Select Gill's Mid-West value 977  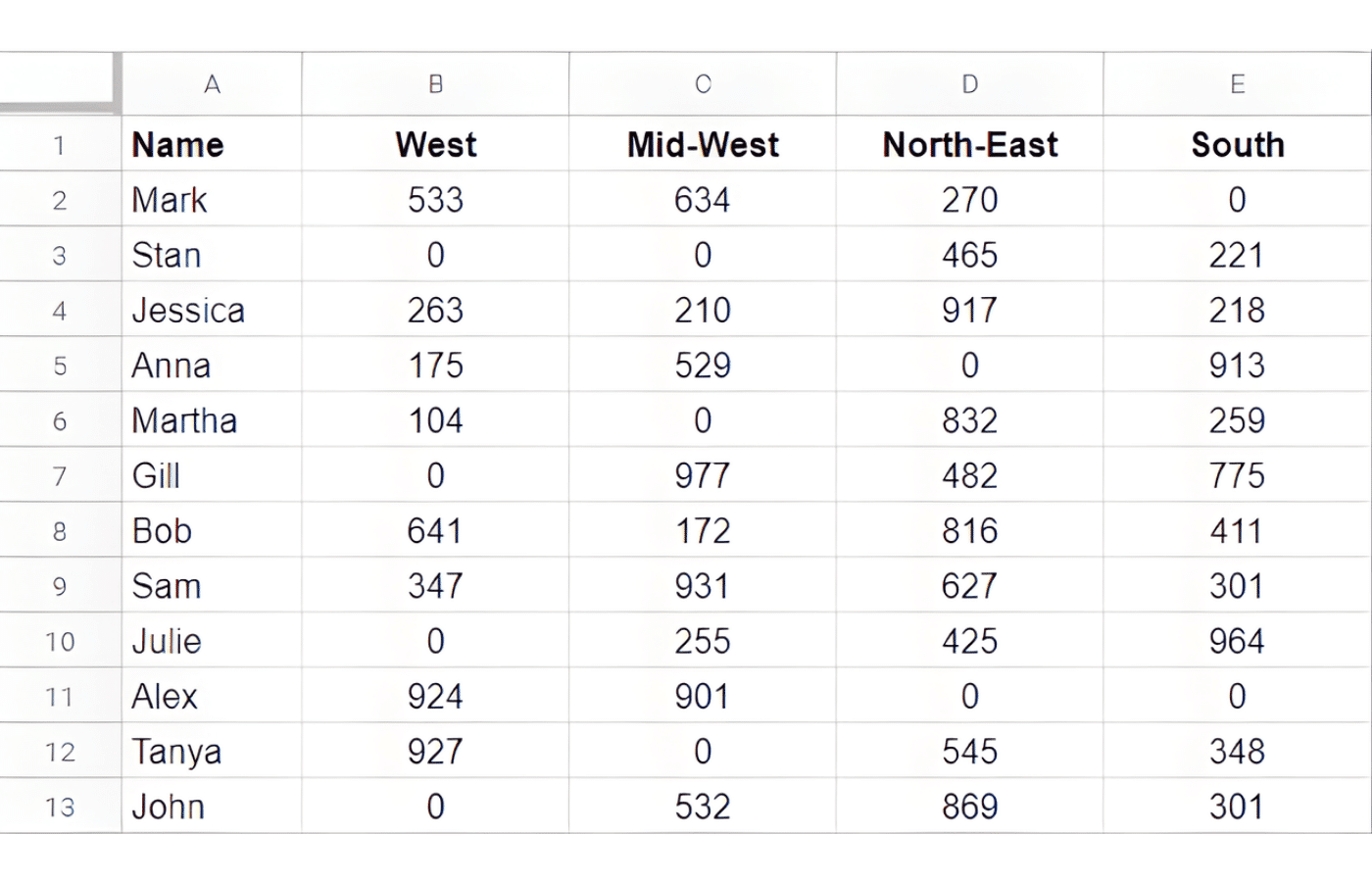[x=702, y=475]
